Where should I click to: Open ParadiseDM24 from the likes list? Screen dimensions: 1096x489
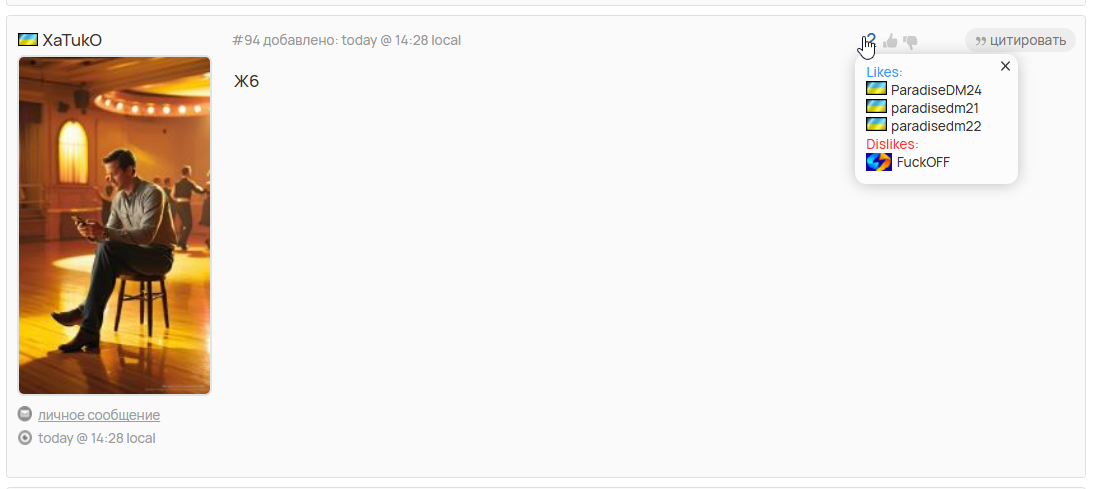coord(936,90)
